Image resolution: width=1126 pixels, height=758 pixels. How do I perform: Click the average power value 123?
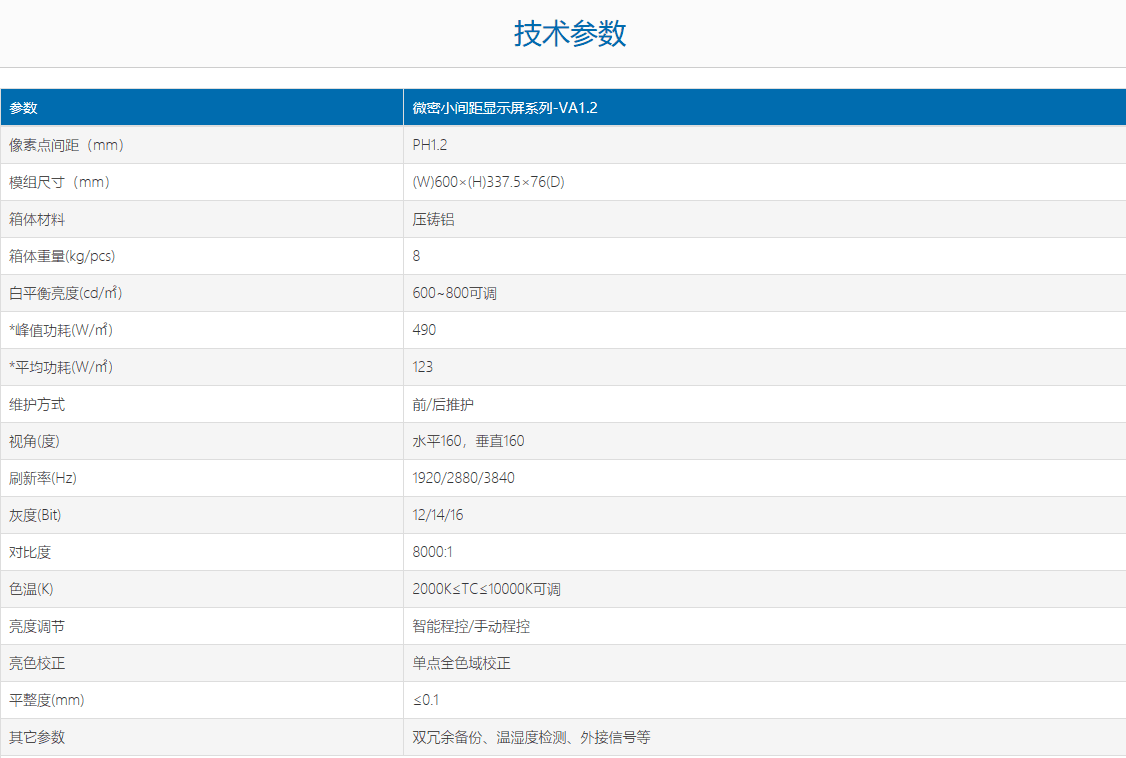click(423, 367)
